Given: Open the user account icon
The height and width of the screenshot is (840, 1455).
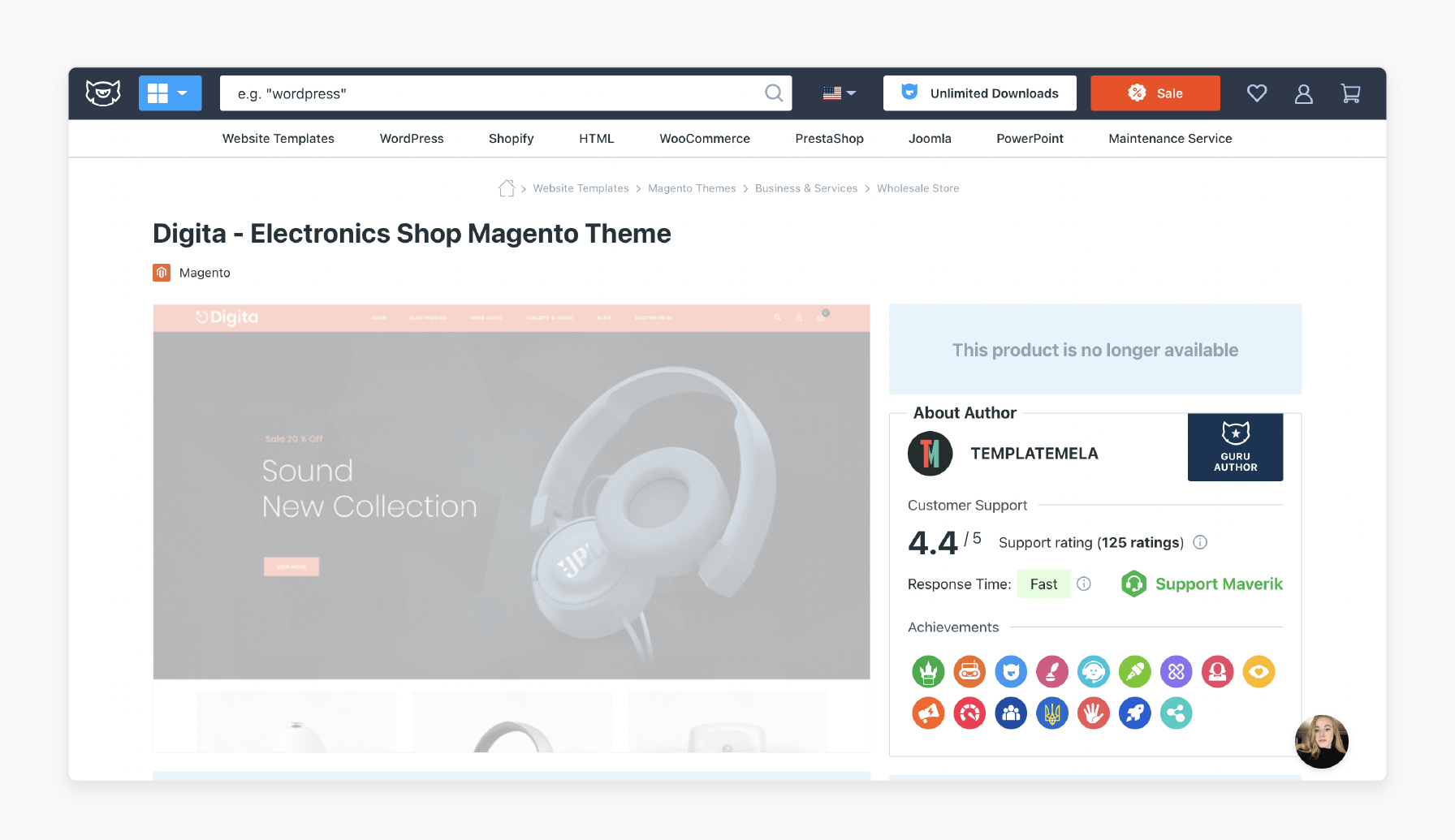Looking at the screenshot, I should pos(1304,93).
